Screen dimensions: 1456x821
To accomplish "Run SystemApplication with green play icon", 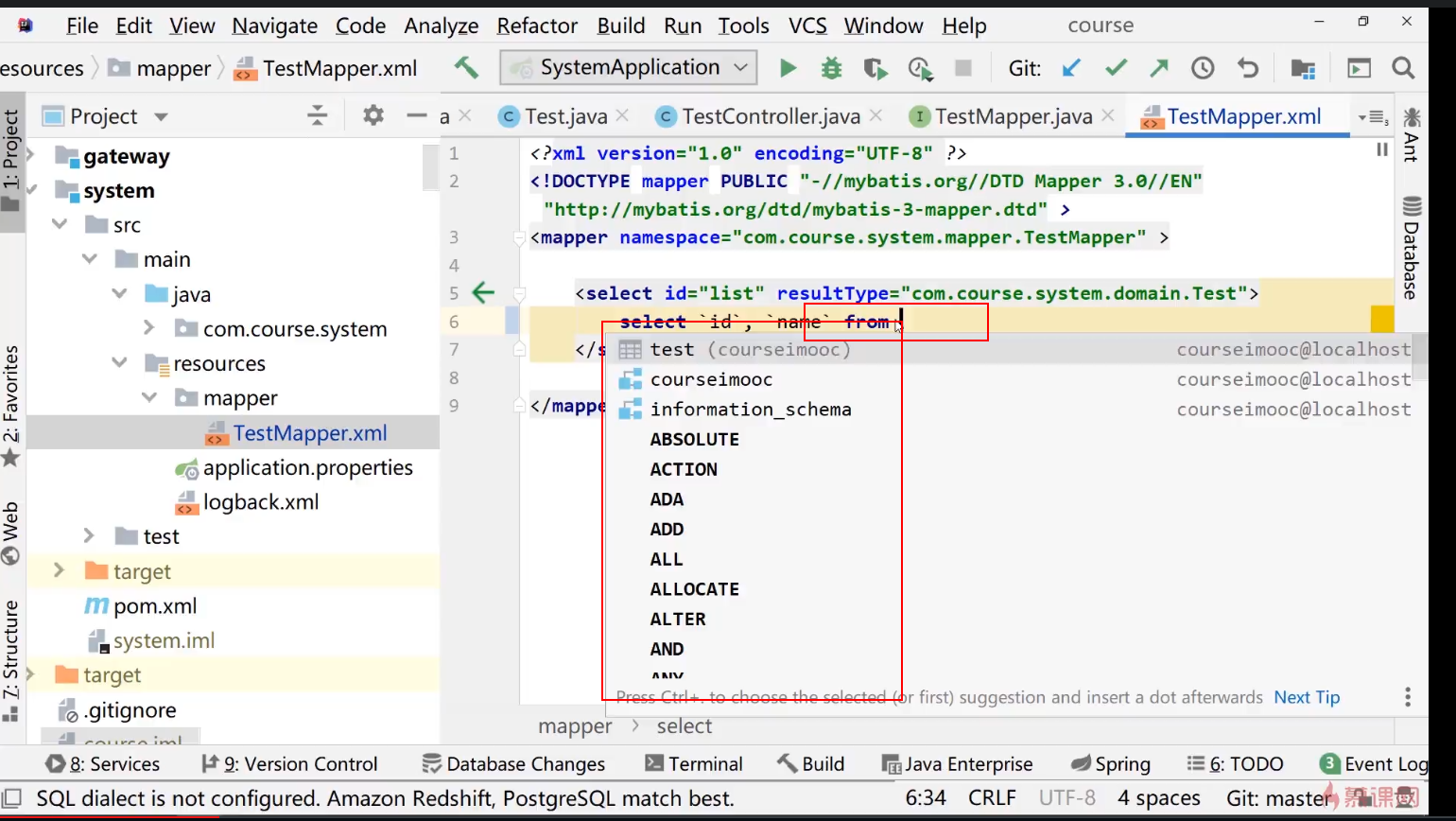I will click(788, 68).
